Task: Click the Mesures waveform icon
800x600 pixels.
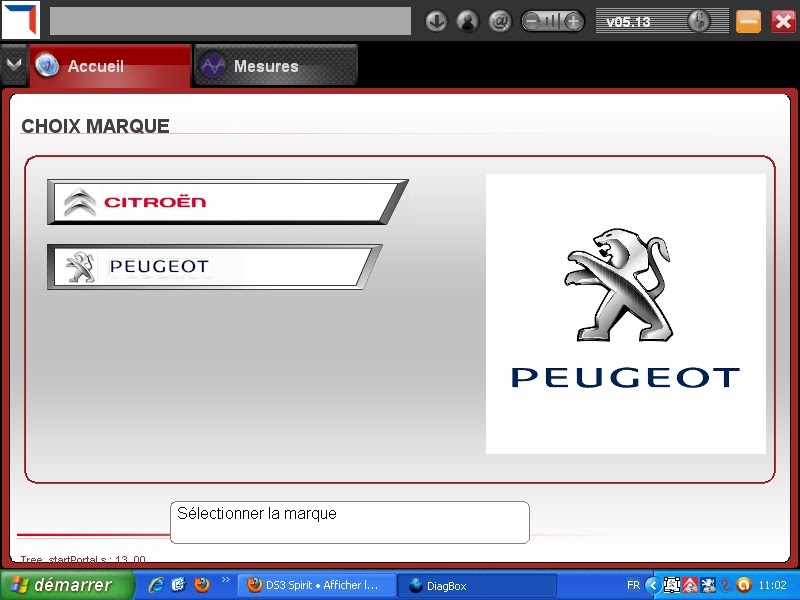Action: click(x=212, y=66)
